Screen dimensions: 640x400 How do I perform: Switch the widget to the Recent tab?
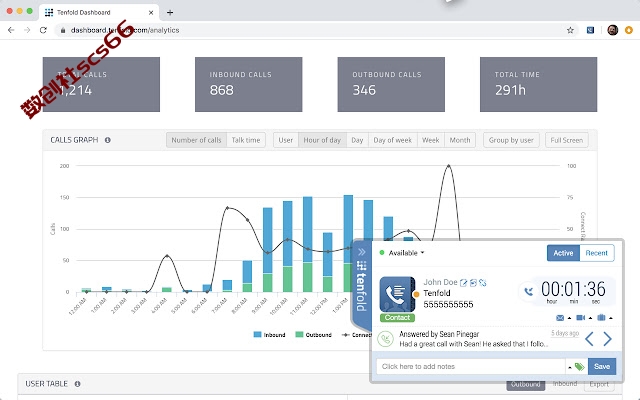(x=596, y=253)
